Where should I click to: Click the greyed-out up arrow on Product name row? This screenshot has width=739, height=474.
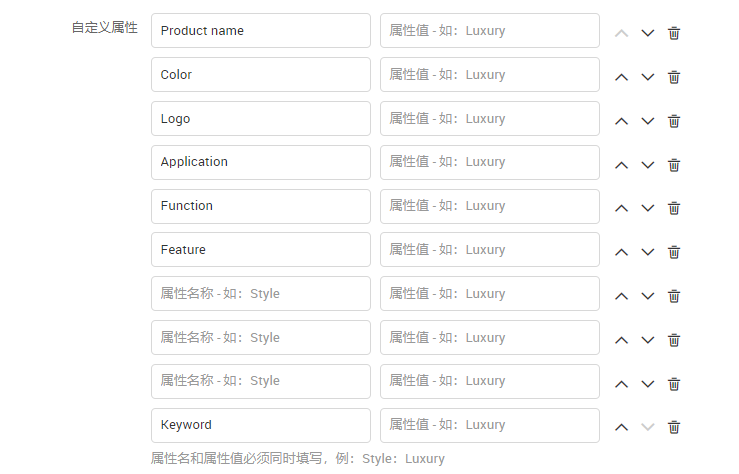click(x=622, y=33)
